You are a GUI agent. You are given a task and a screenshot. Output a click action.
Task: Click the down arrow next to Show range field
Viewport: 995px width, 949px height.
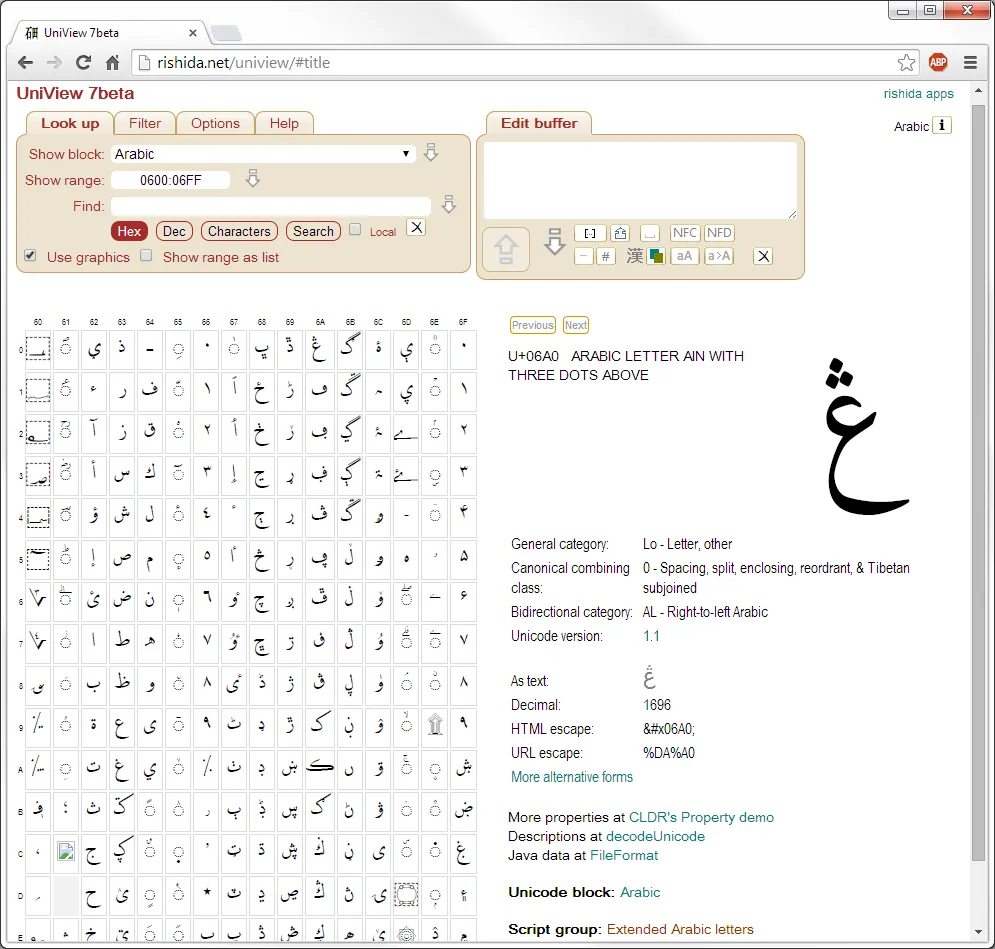(253, 178)
